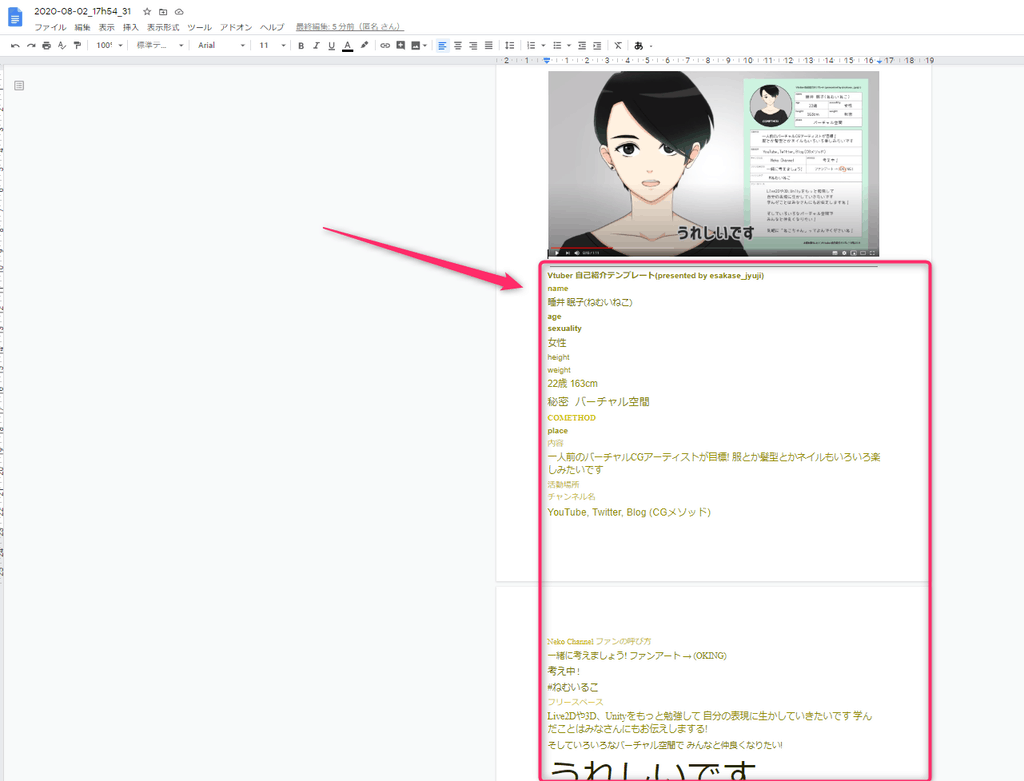Click the left indent marker on ruler
Image resolution: width=1024 pixels, height=781 pixels.
[x=547, y=61]
